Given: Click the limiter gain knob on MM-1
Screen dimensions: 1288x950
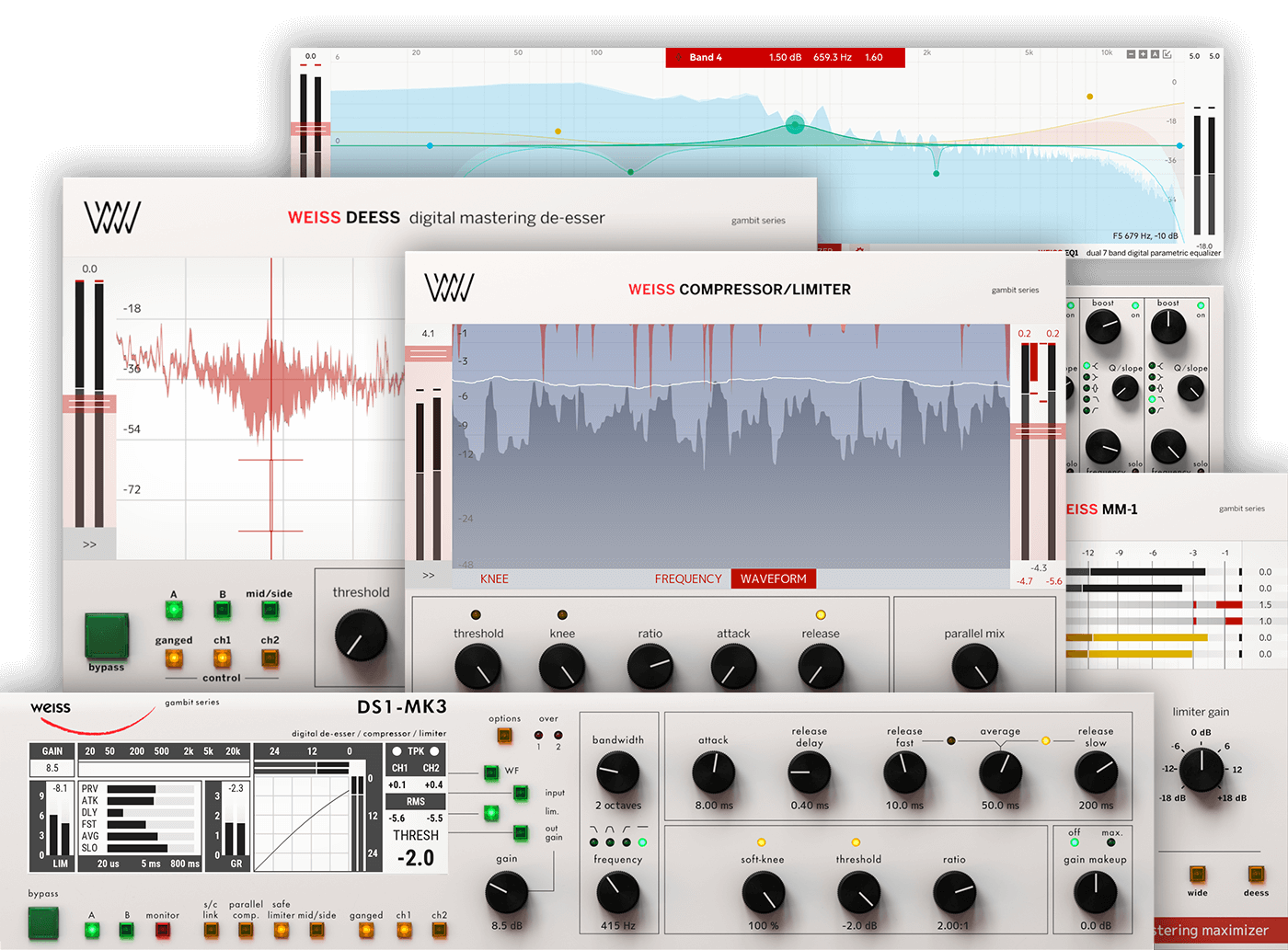Looking at the screenshot, I should (x=1202, y=770).
